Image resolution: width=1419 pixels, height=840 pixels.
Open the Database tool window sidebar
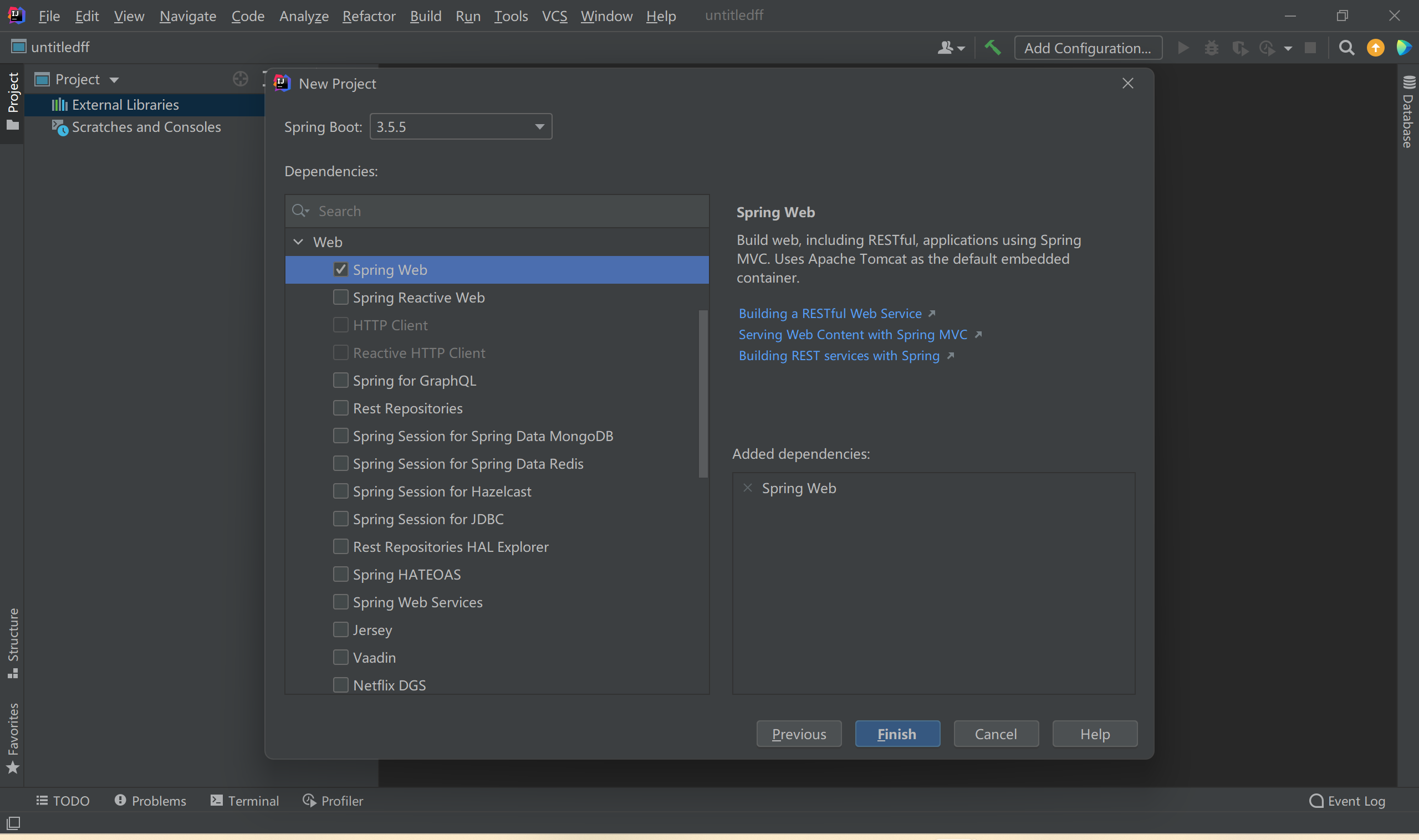[1408, 113]
